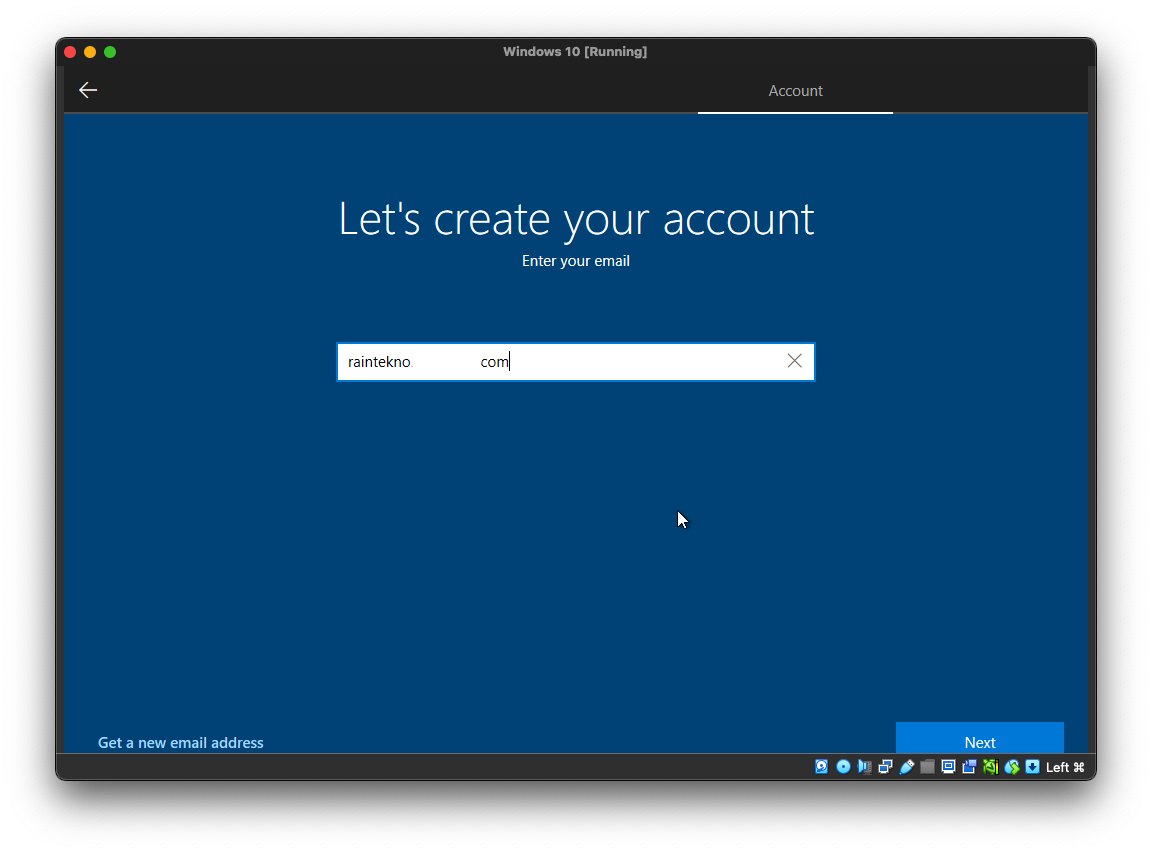Open the network adapters status icon
The width and height of the screenshot is (1152, 854).
point(885,767)
